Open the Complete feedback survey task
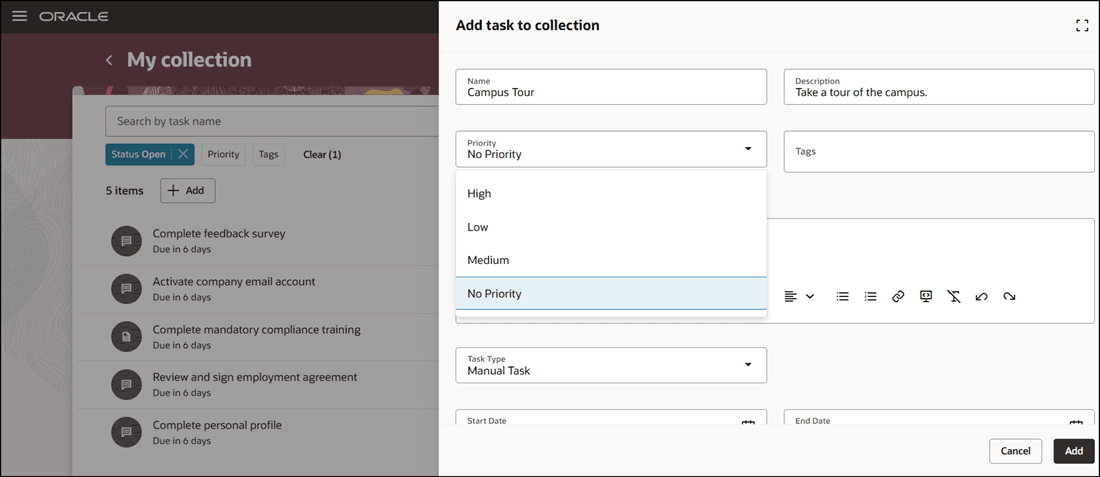Image resolution: width=1100 pixels, height=477 pixels. [x=219, y=234]
